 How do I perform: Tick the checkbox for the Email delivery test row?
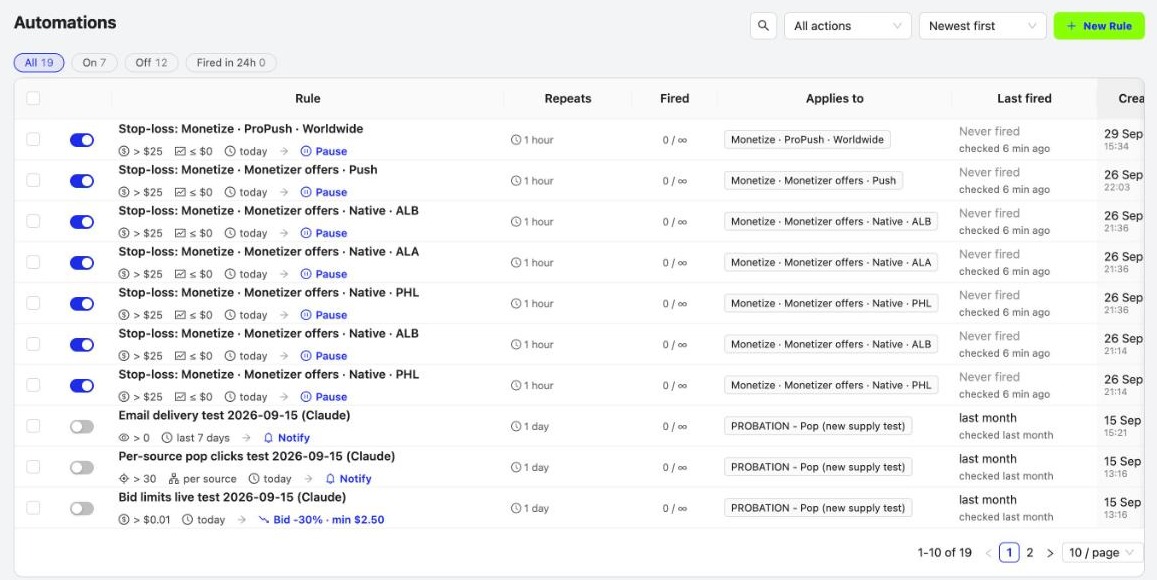33,426
